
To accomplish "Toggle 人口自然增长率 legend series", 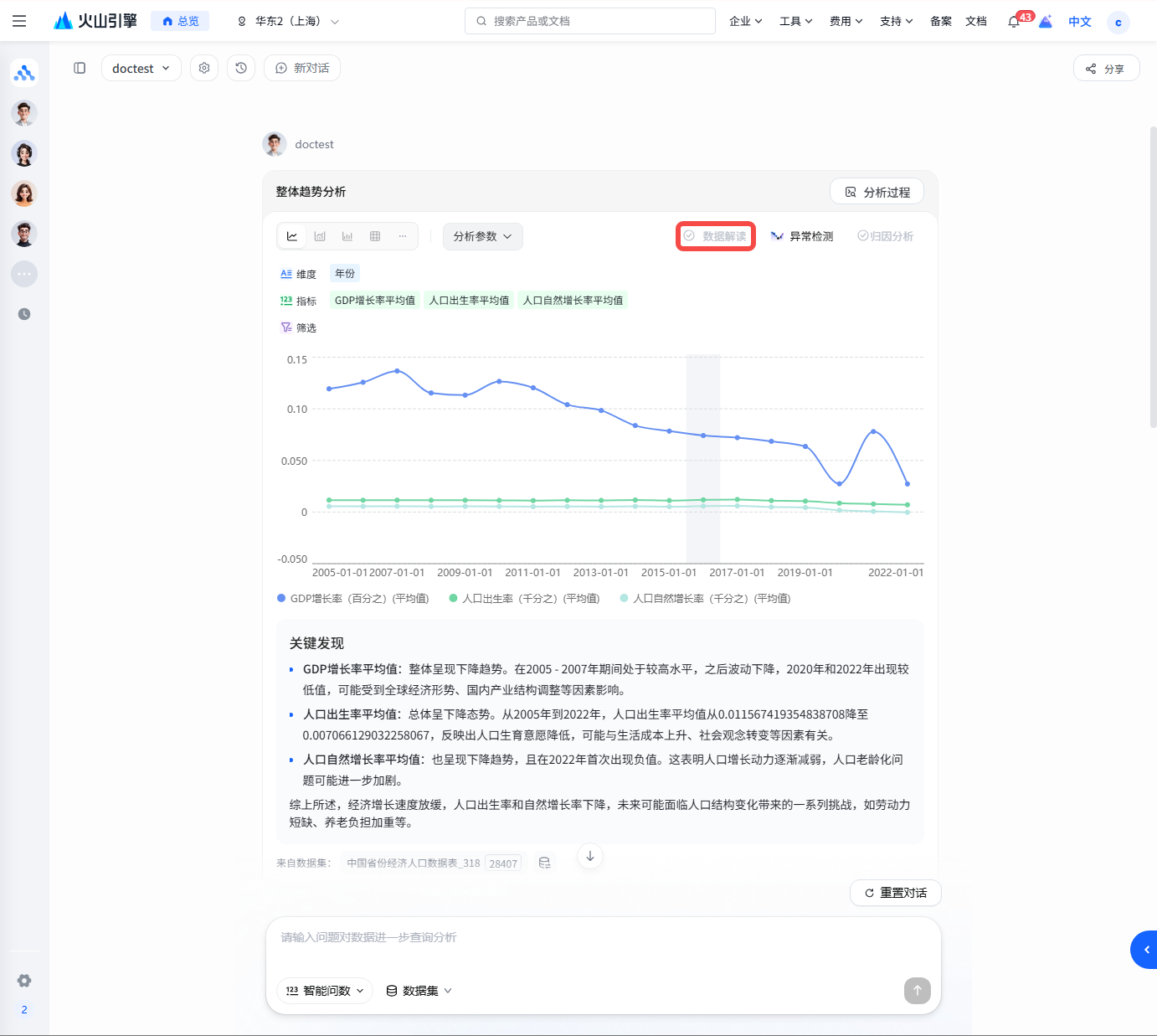I will click(706, 598).
